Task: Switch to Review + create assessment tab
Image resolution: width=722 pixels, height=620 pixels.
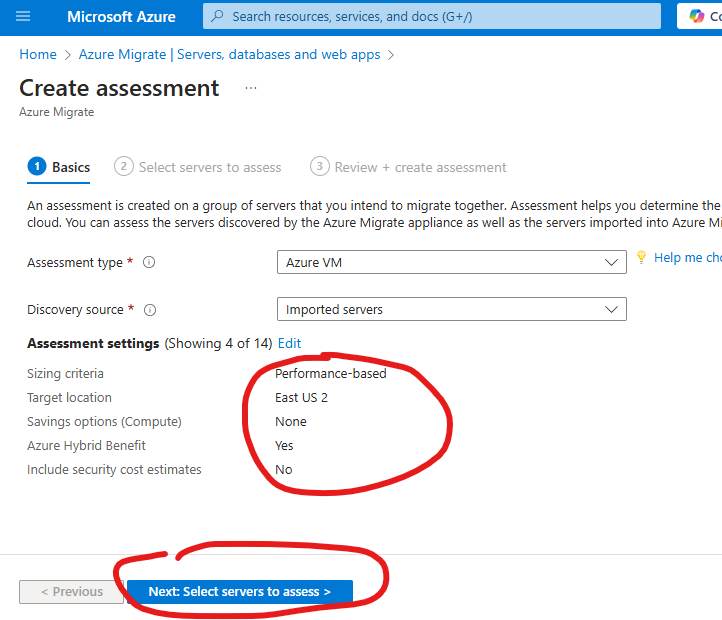Action: (408, 167)
